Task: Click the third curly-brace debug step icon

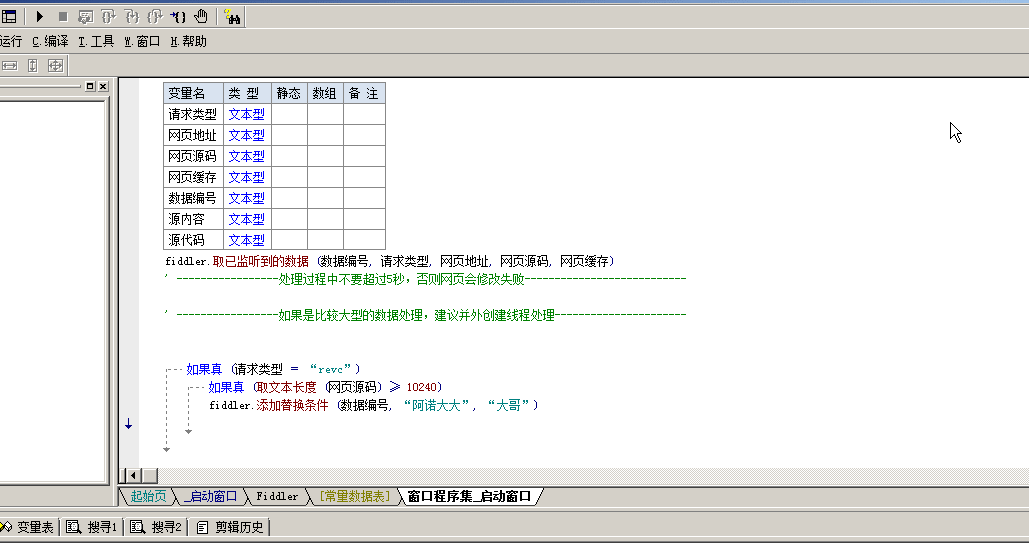Action: (x=155, y=16)
